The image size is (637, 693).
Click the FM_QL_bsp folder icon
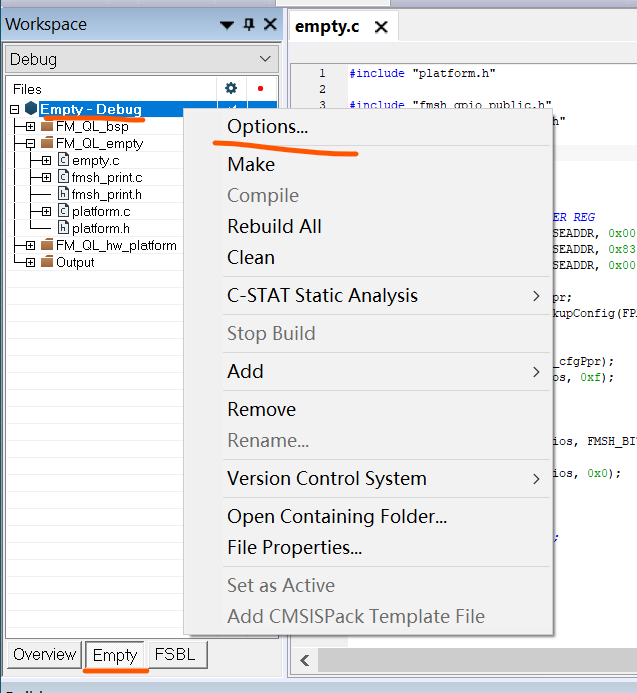click(47, 126)
